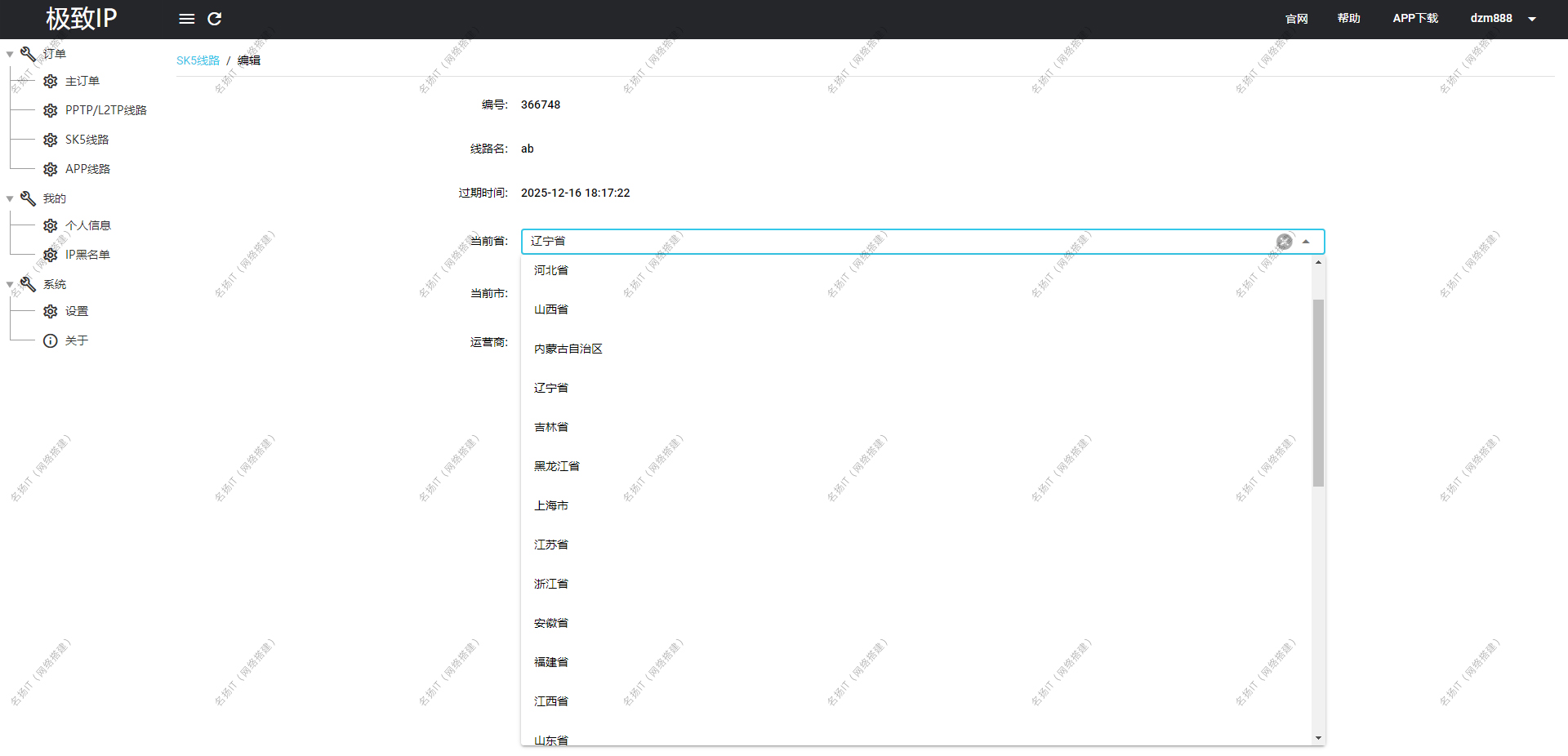The height and width of the screenshot is (756, 1568).
Task: Click the SK5线路 breadcrumb link
Action: [x=198, y=60]
